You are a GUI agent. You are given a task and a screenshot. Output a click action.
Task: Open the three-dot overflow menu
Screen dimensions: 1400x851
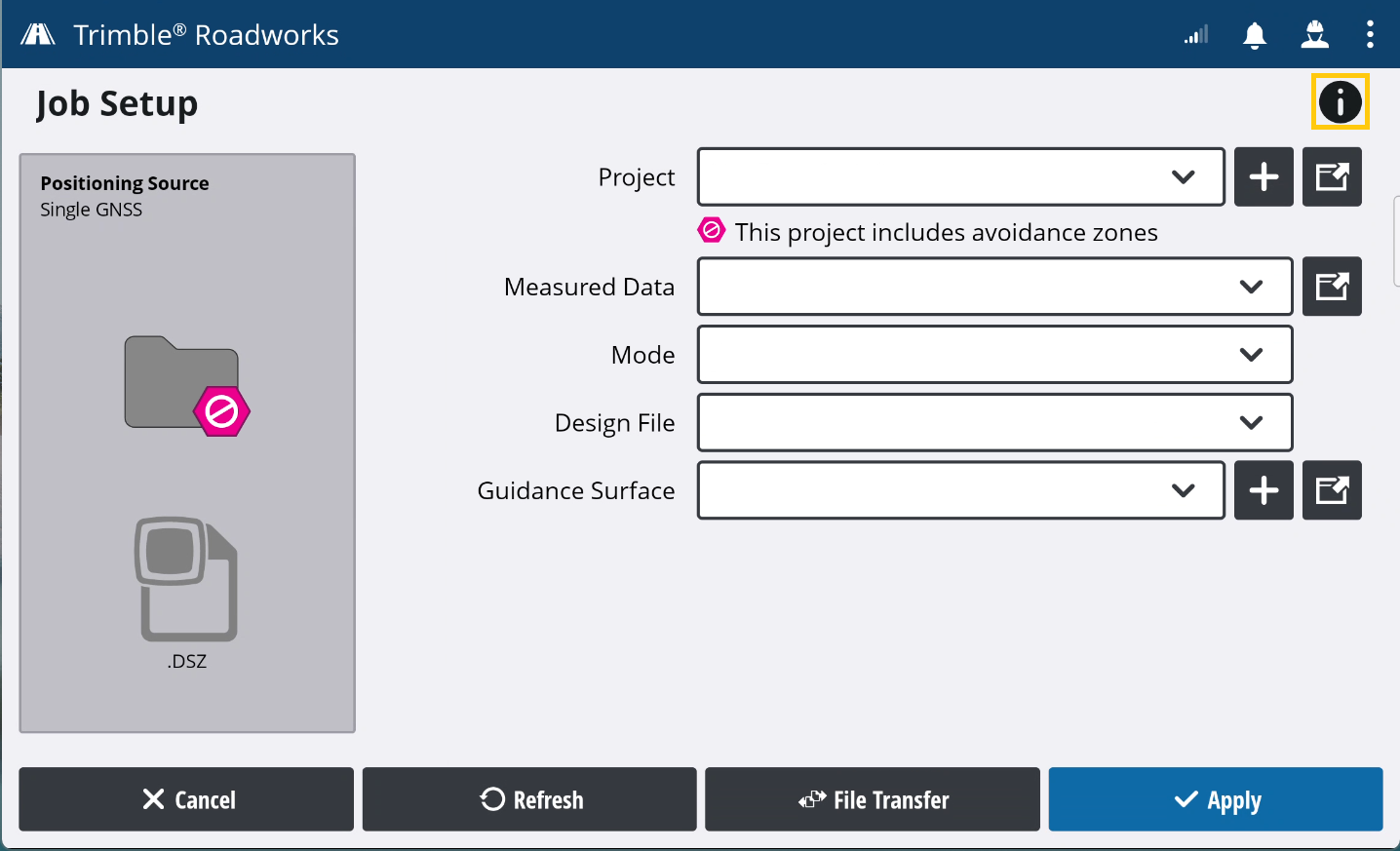pyautogui.click(x=1370, y=35)
